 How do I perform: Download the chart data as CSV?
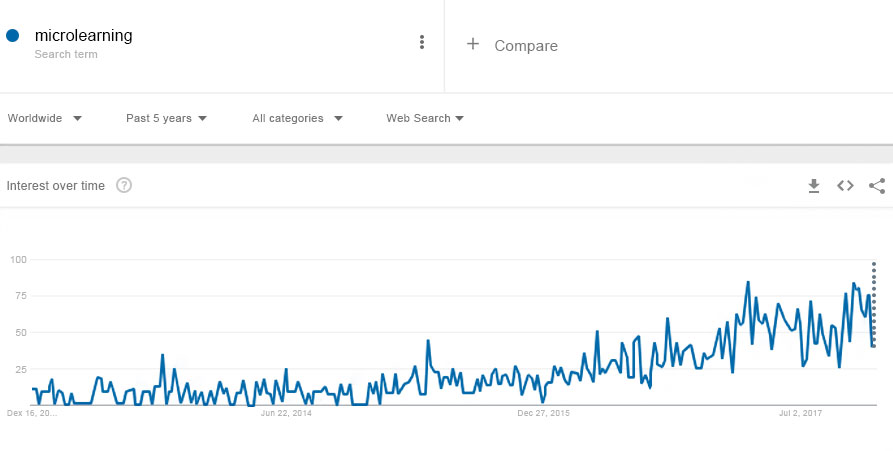[814, 185]
